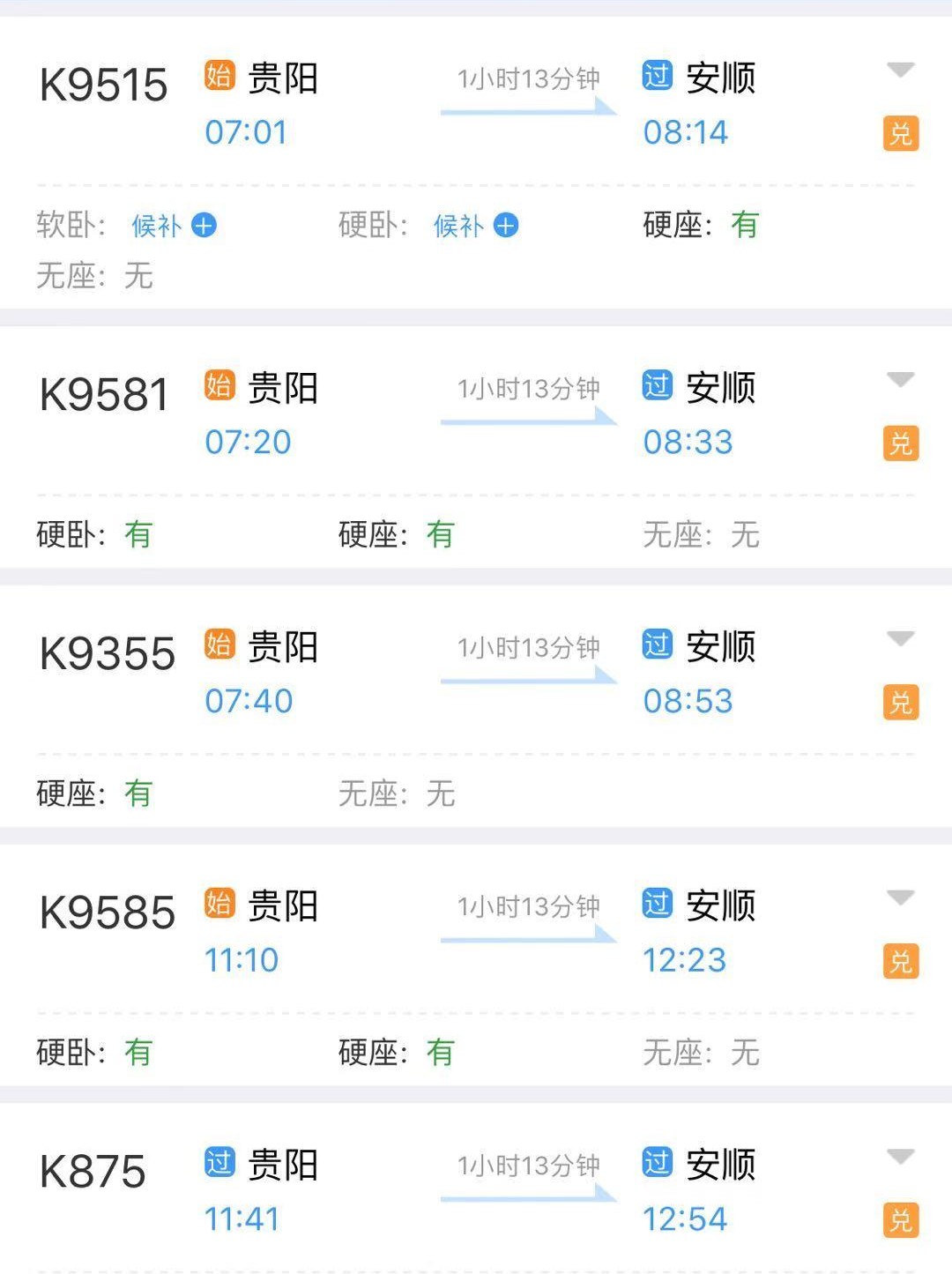Viewport: 952px width, 1274px height.
Task: Expand the K9581 train details arrow
Action: click(x=900, y=380)
